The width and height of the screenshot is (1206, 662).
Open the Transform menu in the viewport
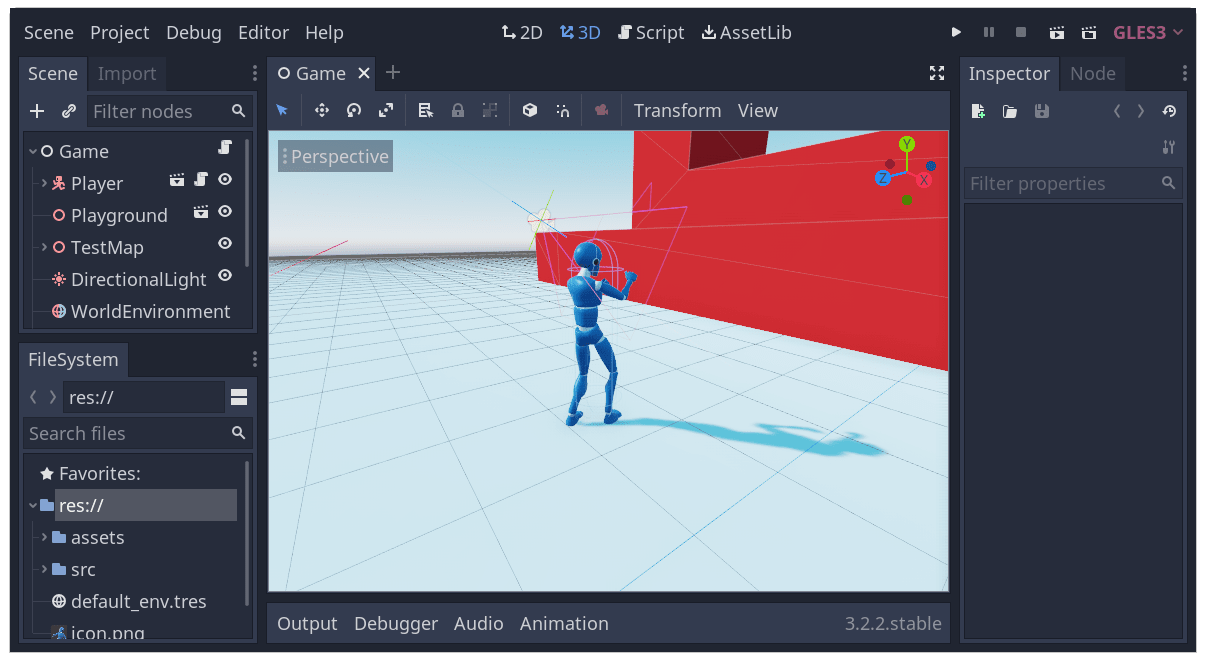(x=677, y=110)
